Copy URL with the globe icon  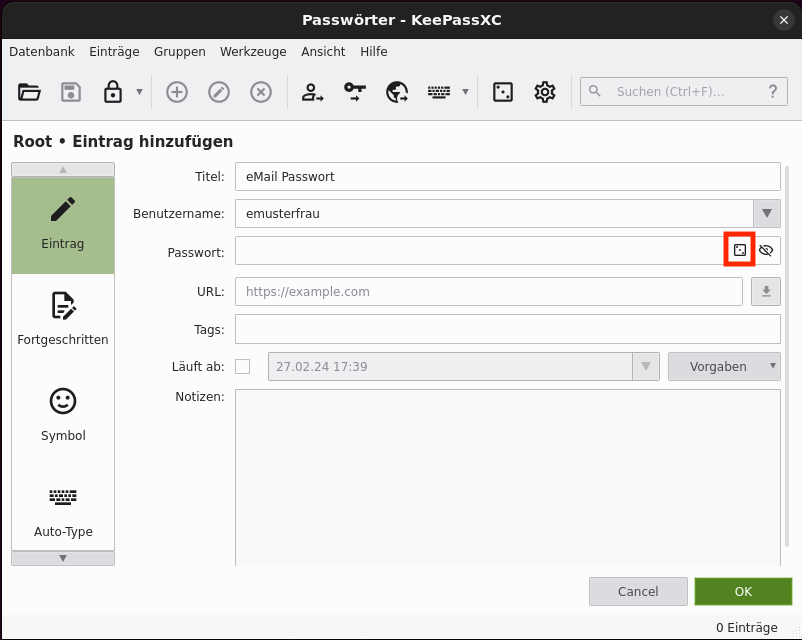coord(397,92)
